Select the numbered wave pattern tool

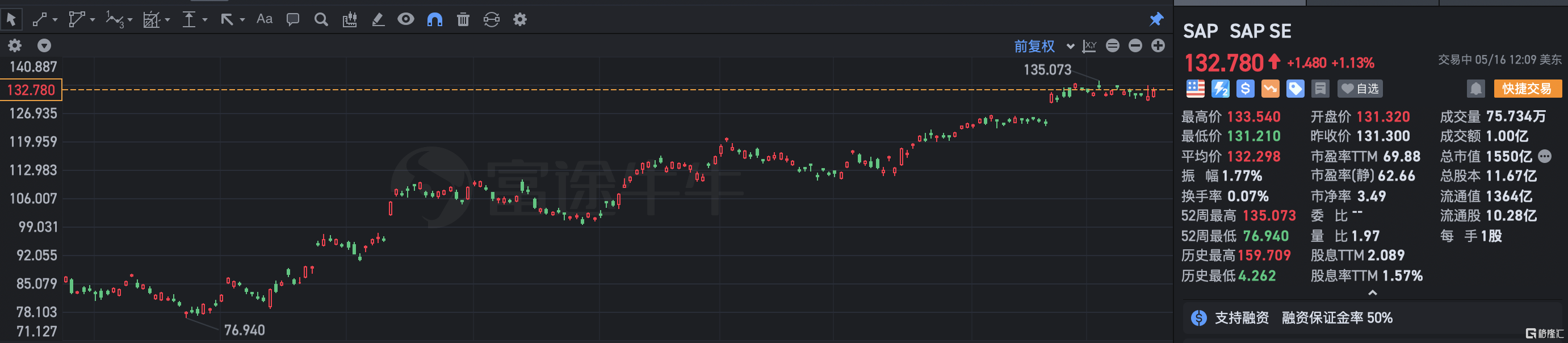point(115,19)
